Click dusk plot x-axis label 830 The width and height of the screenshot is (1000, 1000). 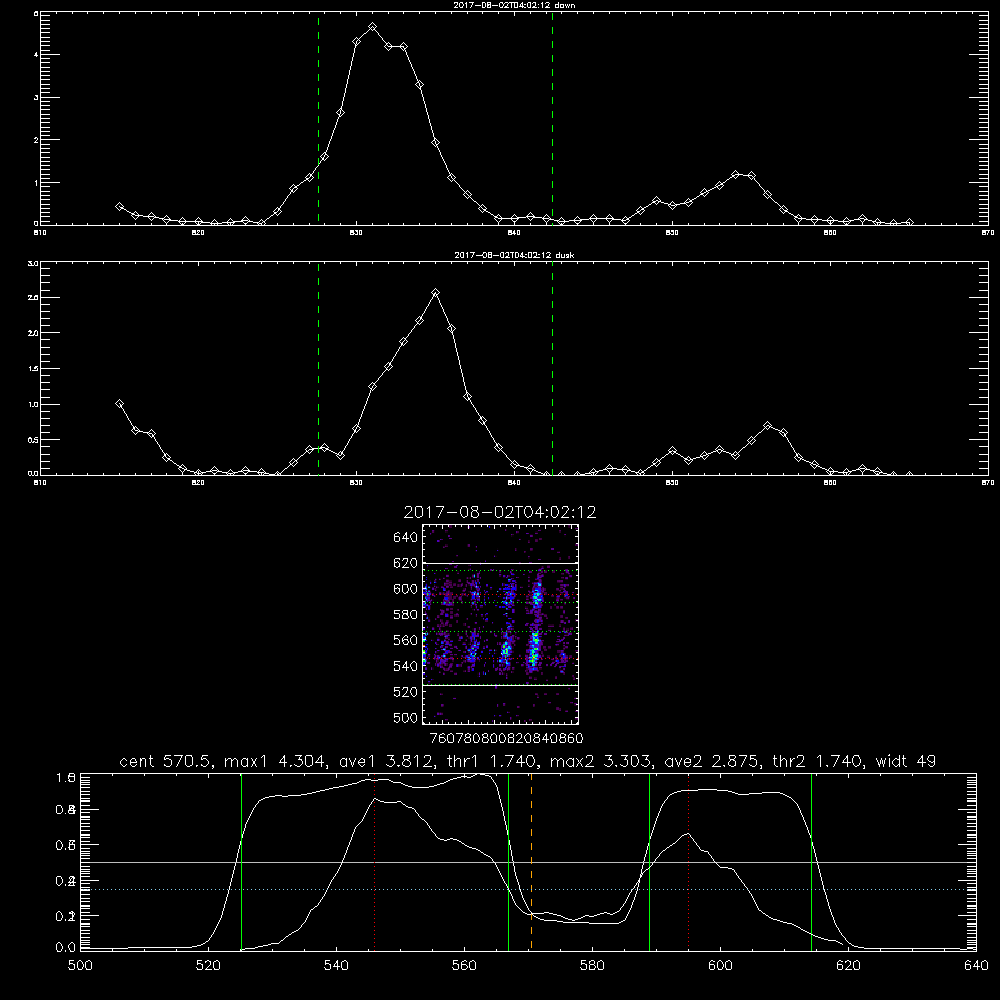(356, 483)
